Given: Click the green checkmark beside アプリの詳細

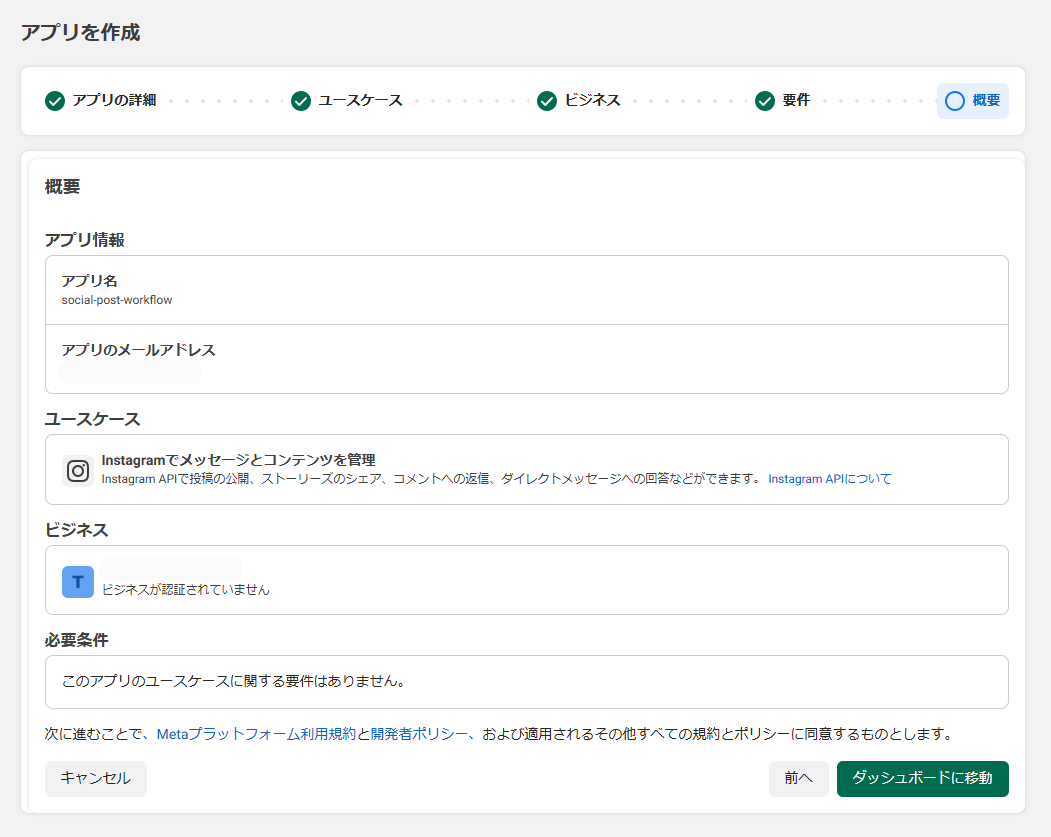Looking at the screenshot, I should point(55,101).
